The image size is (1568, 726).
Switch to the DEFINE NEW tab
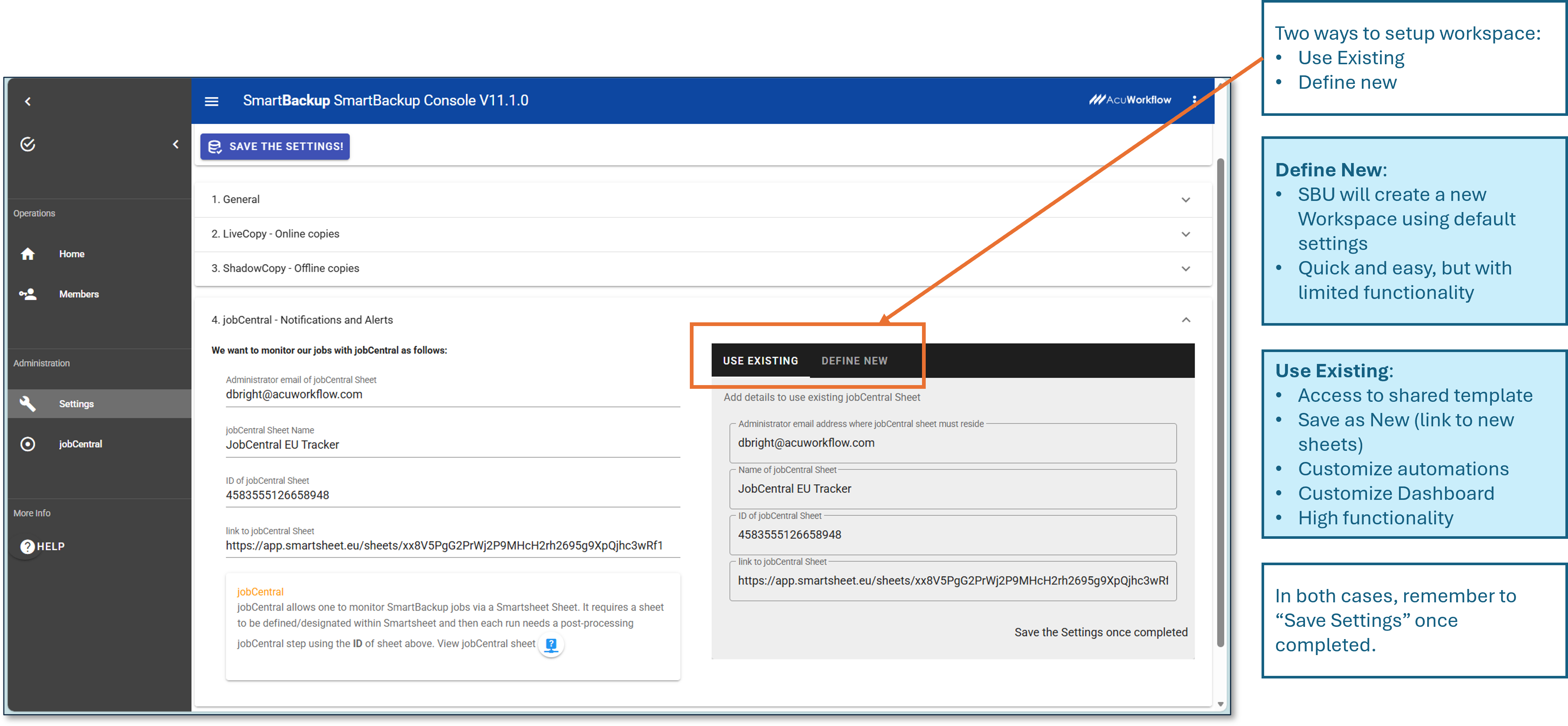(x=854, y=361)
